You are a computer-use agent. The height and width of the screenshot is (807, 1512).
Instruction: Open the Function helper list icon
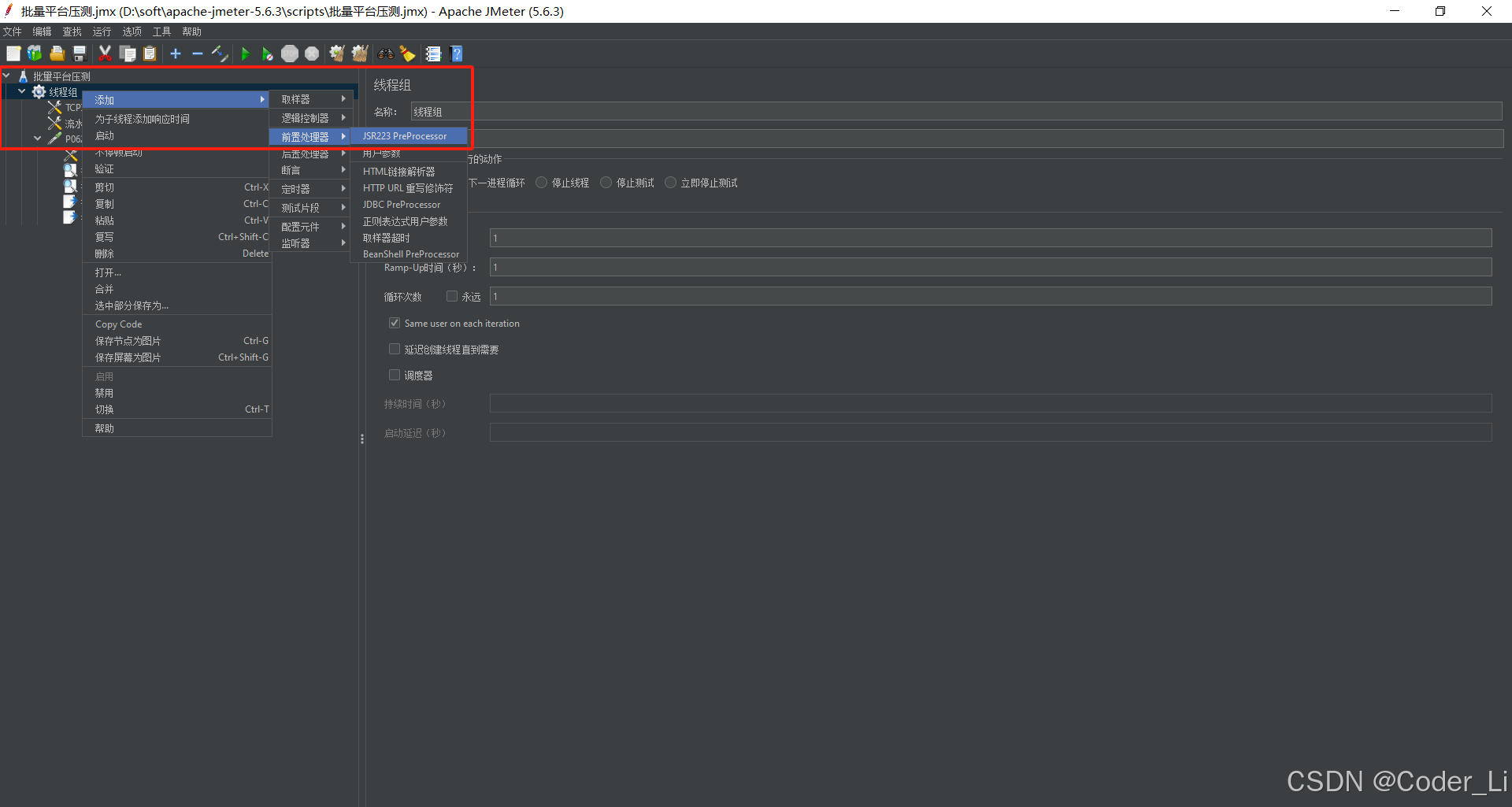click(x=433, y=54)
